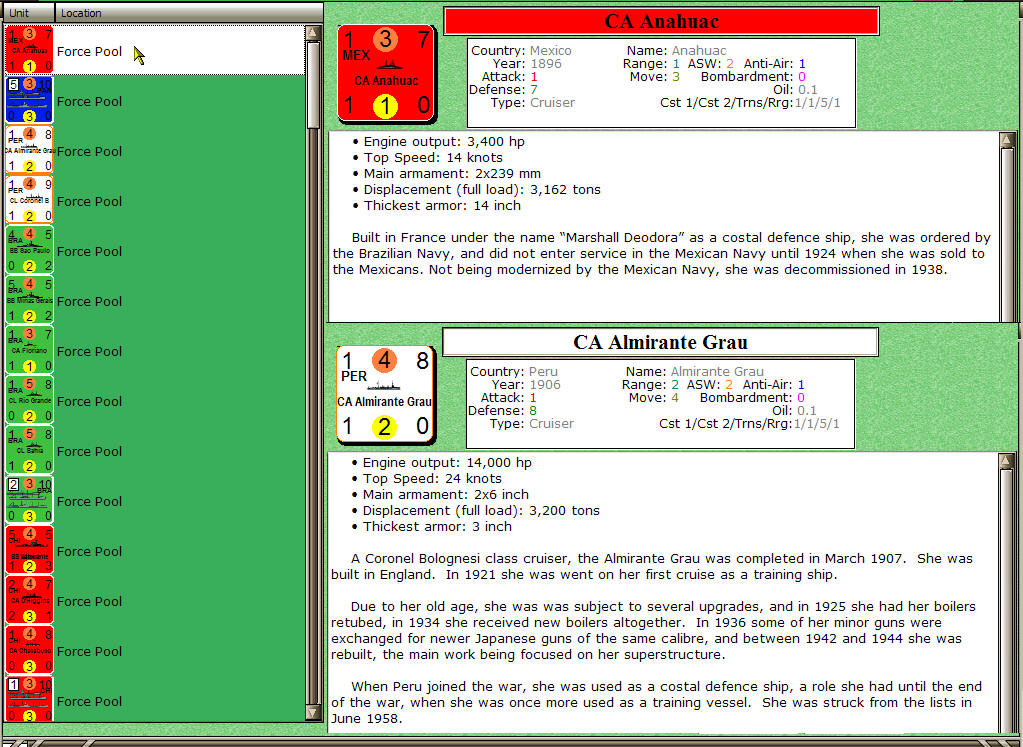Click Force Pool in the PAN convoy row
Viewport: 1023px width, 747px height.
coord(89,101)
